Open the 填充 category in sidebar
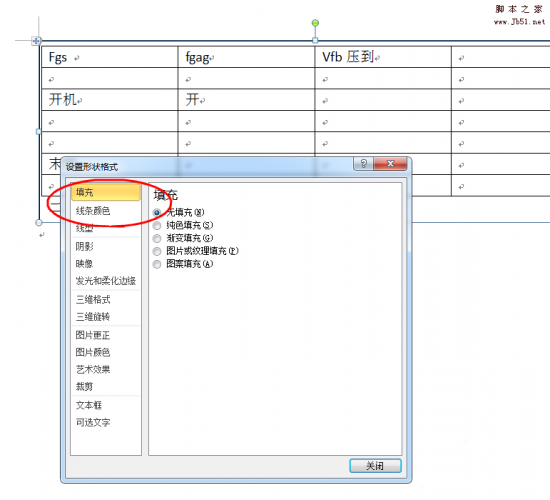Image resolution: width=550 pixels, height=500 pixels. pyautogui.click(x=106, y=192)
